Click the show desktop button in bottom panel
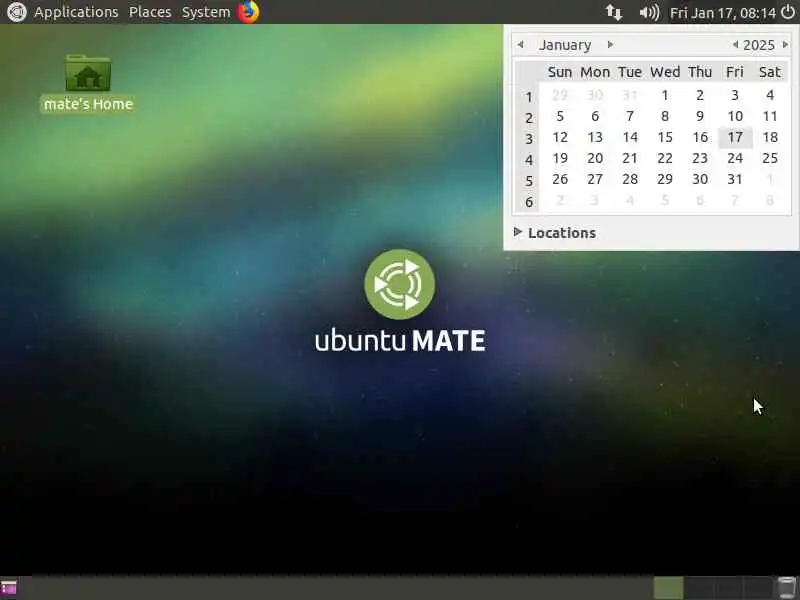 coord(9,588)
